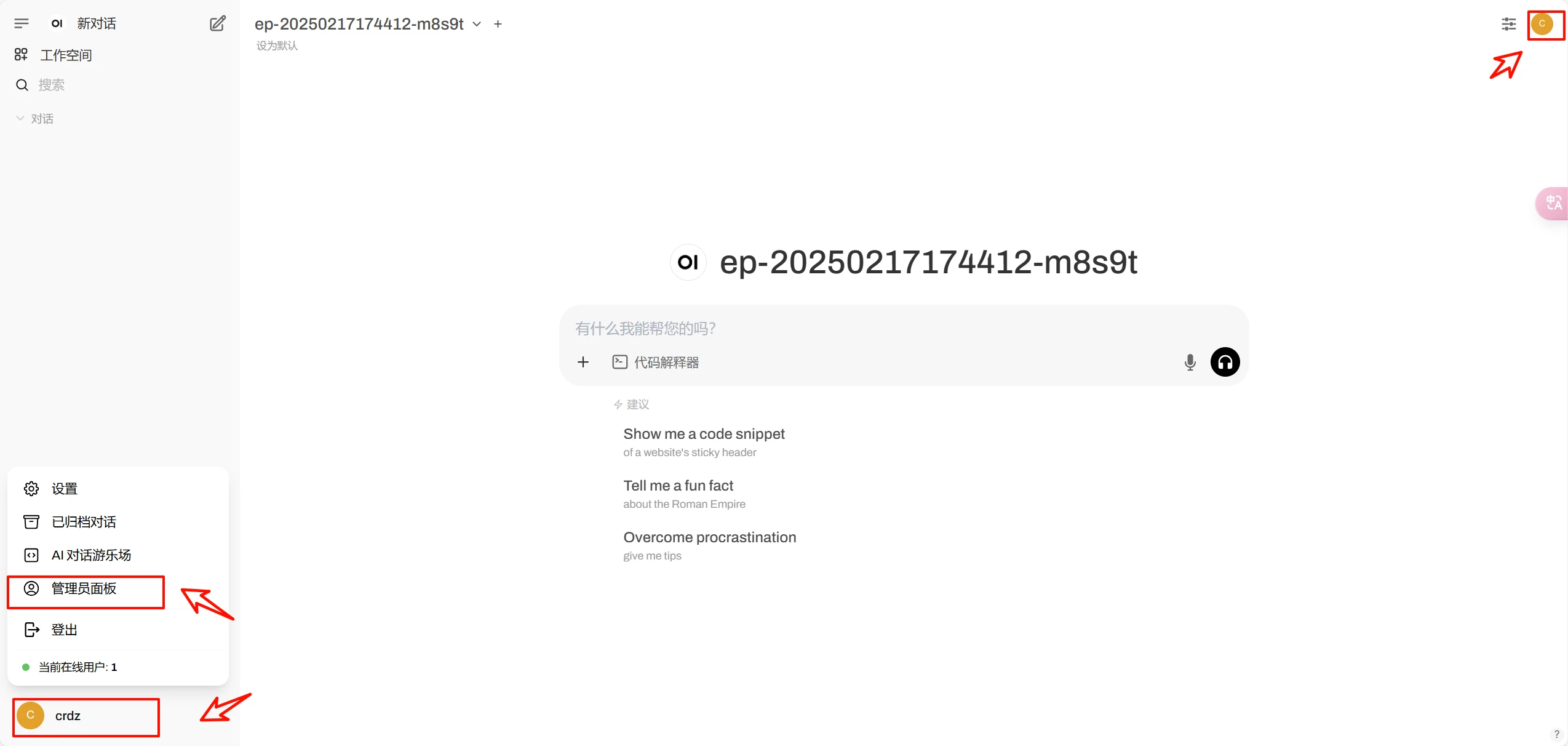Image resolution: width=1568 pixels, height=746 pixels.
Task: Toggle the sidebar with hamburger icon
Action: (x=22, y=23)
